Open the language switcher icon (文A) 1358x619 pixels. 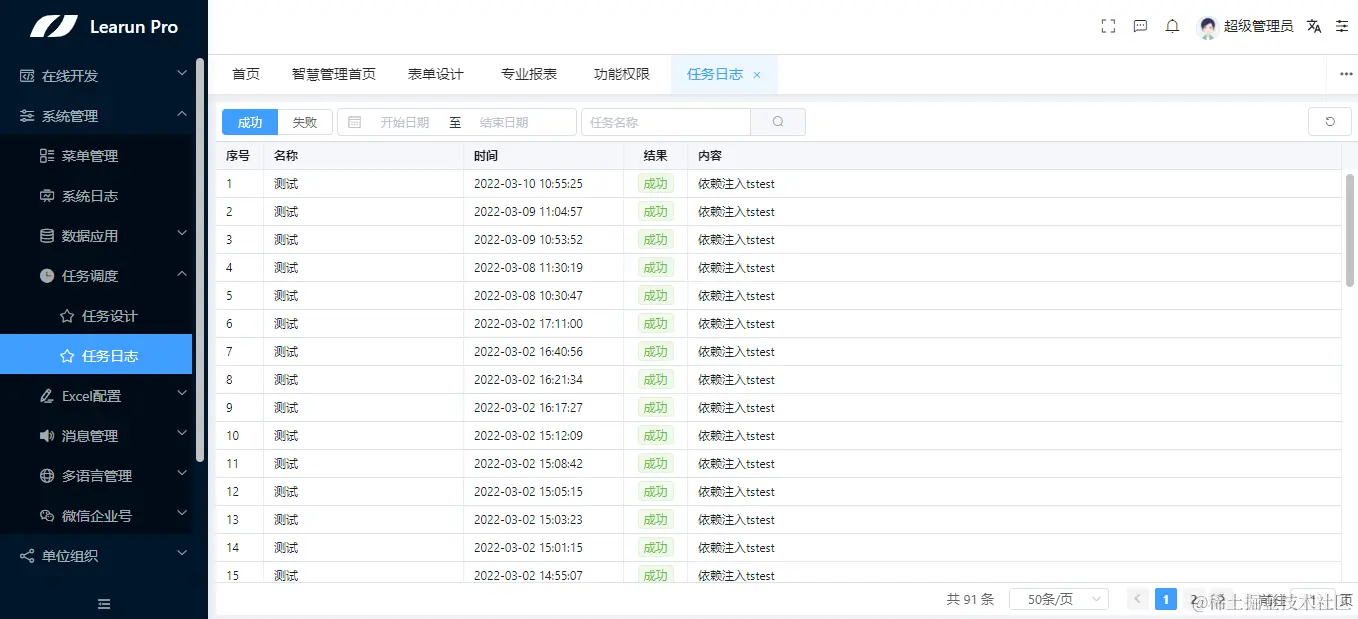coord(1313,26)
